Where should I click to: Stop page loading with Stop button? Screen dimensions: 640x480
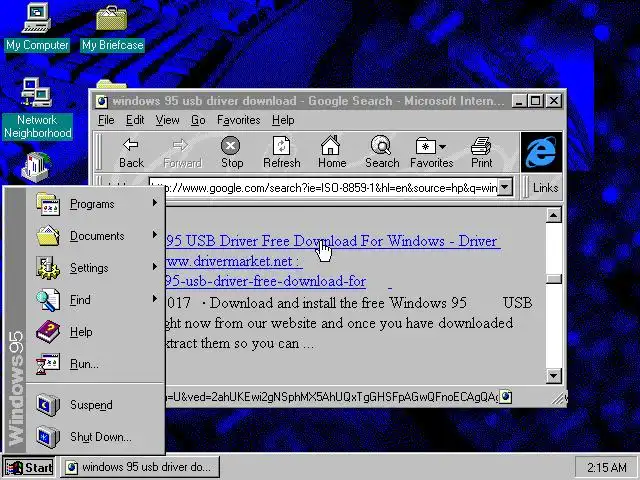point(231,153)
